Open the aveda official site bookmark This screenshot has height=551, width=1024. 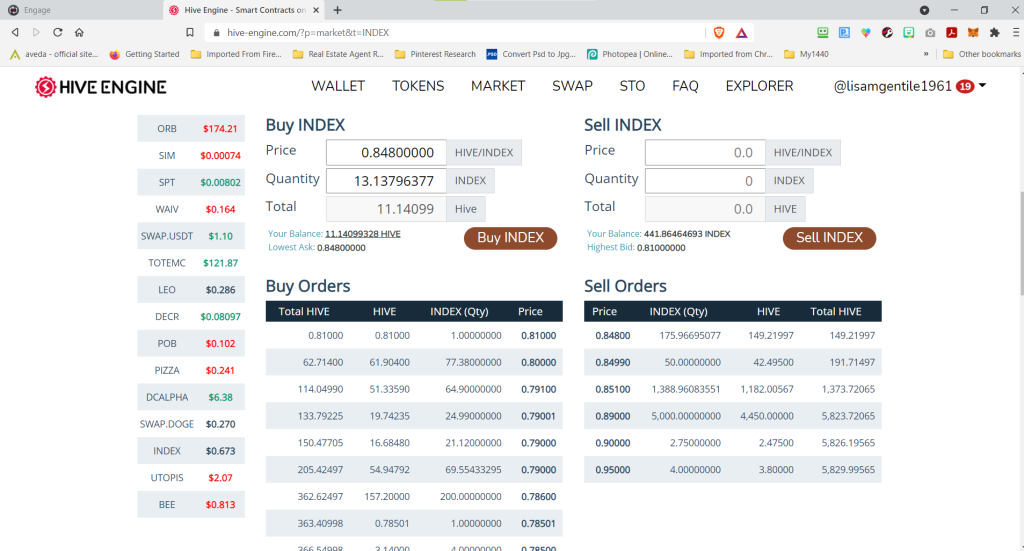[54, 54]
